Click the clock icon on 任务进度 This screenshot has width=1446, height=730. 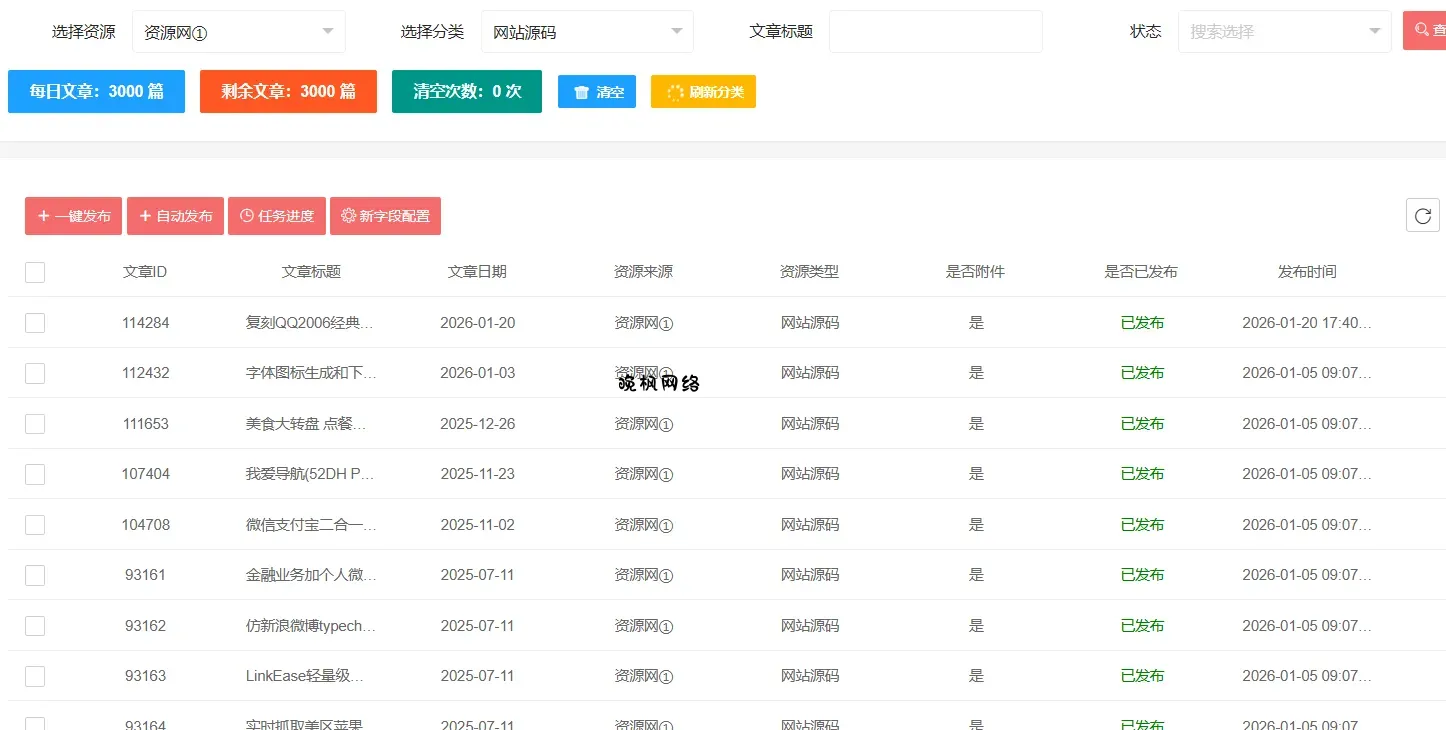click(247, 216)
